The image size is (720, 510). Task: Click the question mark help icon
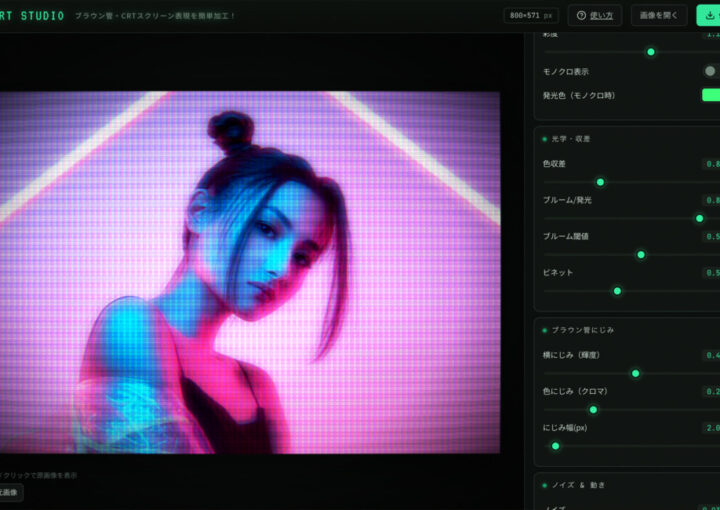coord(581,16)
